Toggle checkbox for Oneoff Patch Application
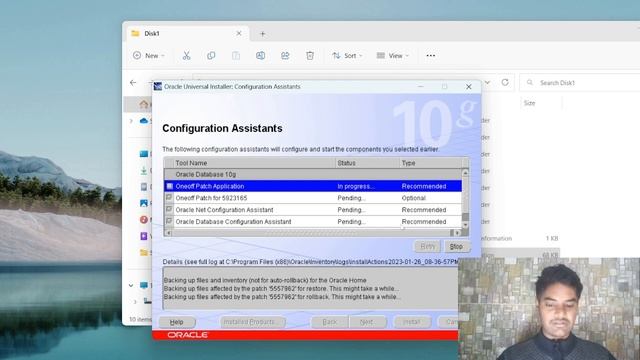Image resolution: width=640 pixels, height=360 pixels. tap(169, 186)
